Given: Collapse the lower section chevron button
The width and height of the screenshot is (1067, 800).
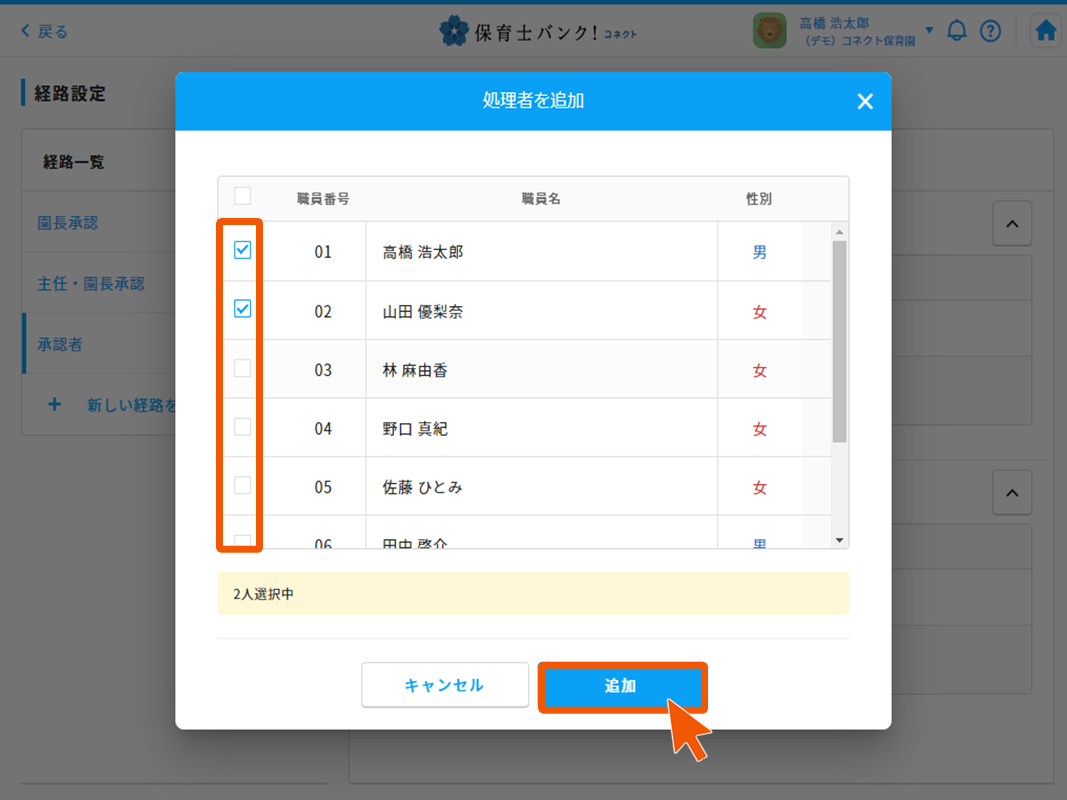Looking at the screenshot, I should [1012, 493].
